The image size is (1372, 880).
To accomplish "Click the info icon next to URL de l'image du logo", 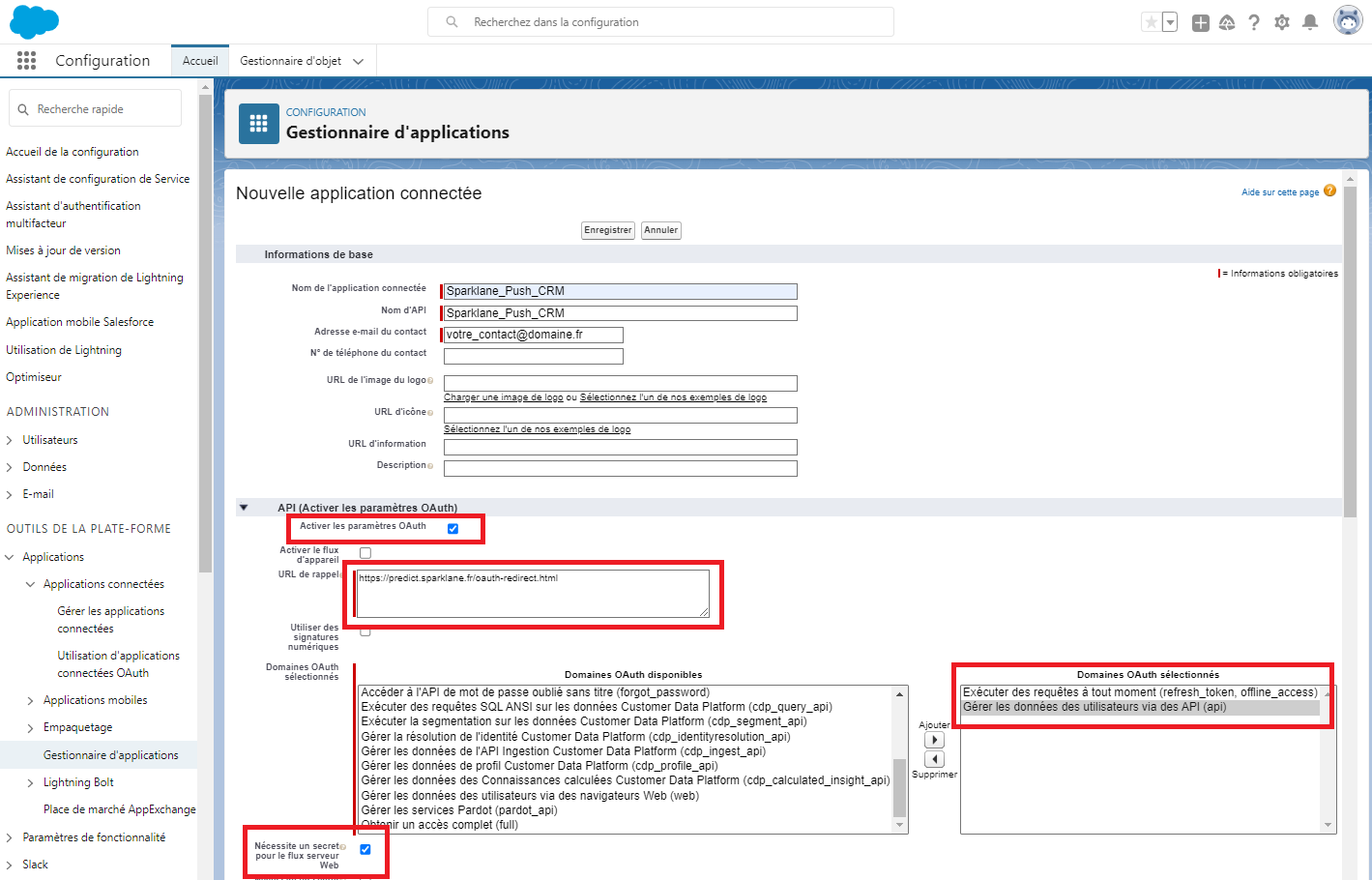I will point(430,381).
